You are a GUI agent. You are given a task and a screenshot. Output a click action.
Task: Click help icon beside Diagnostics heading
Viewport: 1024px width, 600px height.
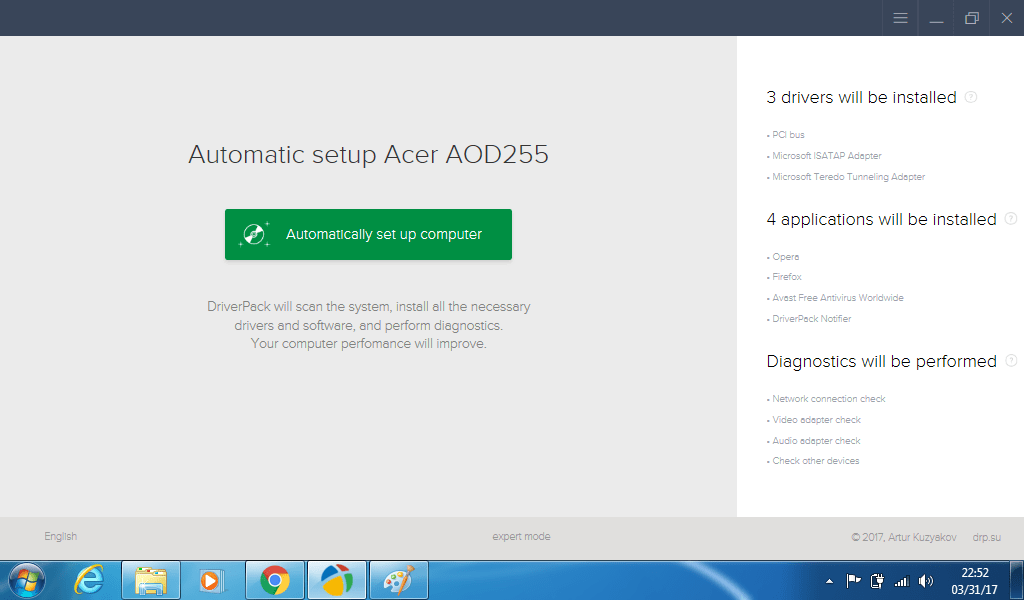1011,360
